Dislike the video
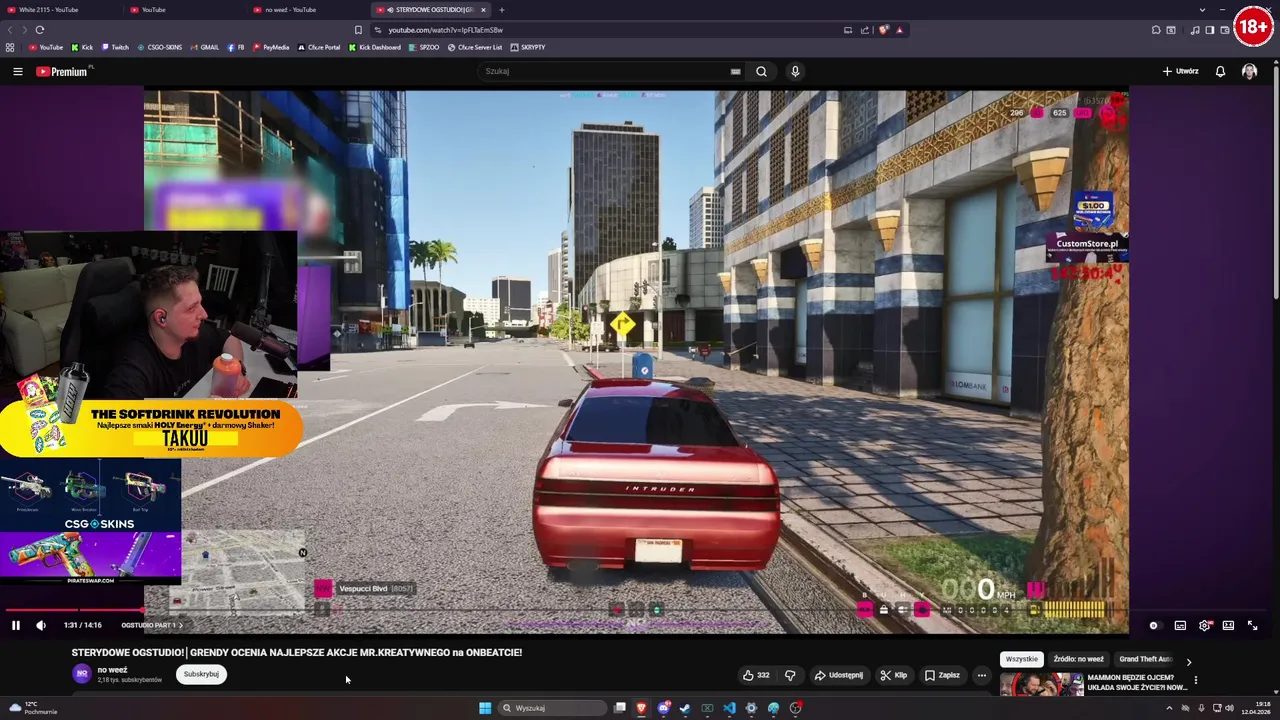This screenshot has height=720, width=1280. click(x=790, y=675)
